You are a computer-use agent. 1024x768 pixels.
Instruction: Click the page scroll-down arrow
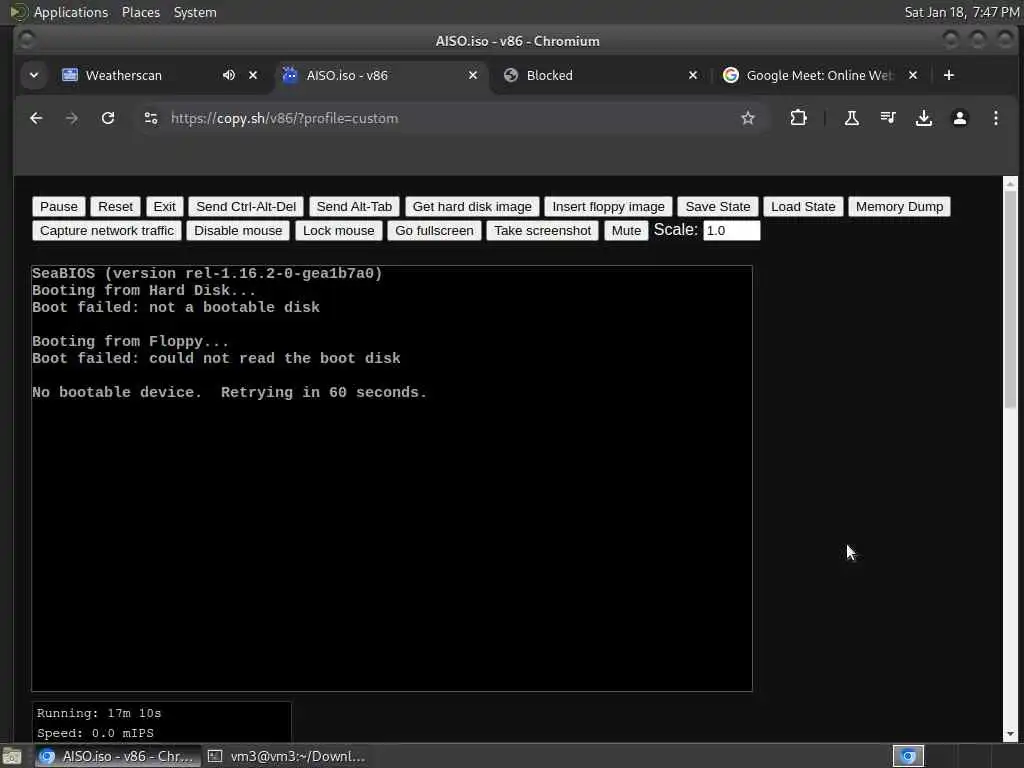pyautogui.click(x=1010, y=734)
